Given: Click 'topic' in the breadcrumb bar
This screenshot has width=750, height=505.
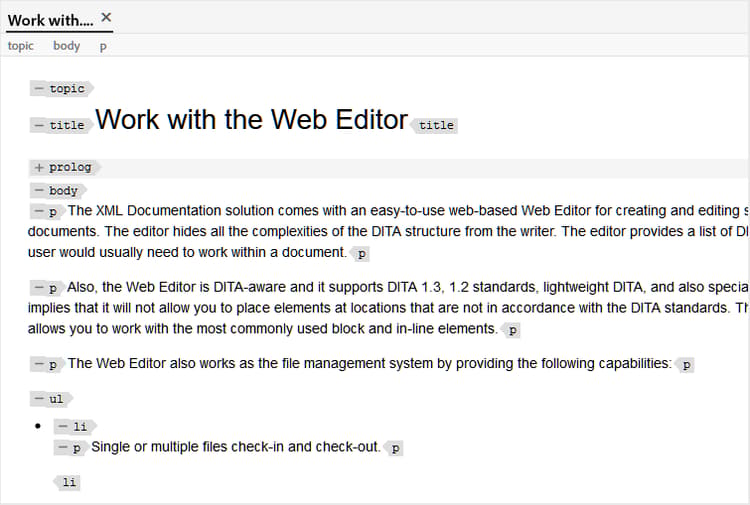Looking at the screenshot, I should pyautogui.click(x=20, y=46).
